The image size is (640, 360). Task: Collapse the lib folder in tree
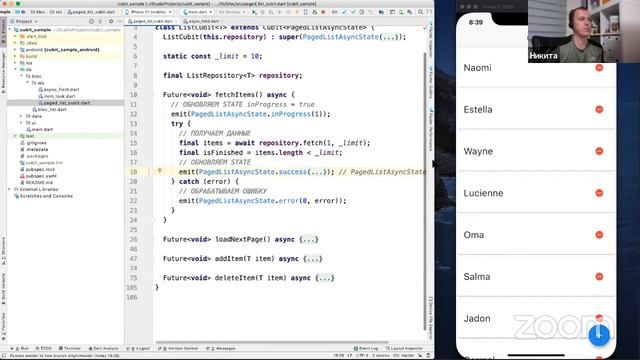(x=16, y=69)
